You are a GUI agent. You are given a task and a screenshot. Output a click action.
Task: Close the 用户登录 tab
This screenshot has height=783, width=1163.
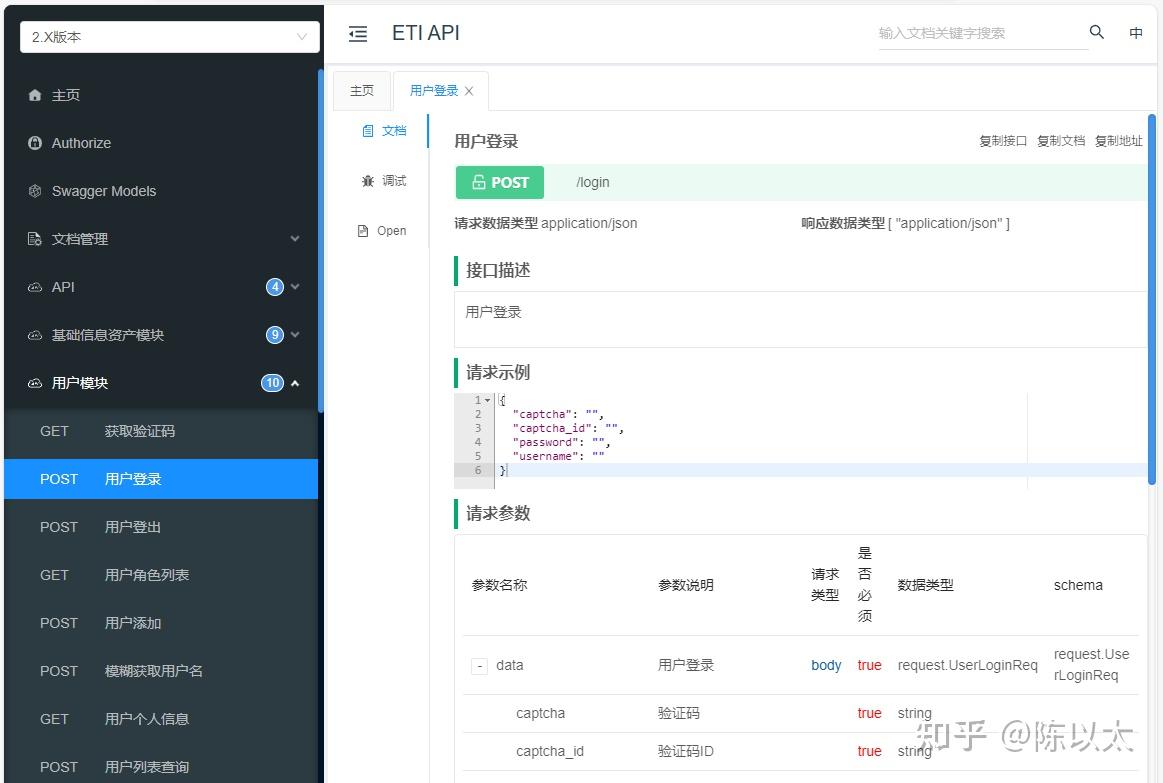pyautogui.click(x=469, y=91)
